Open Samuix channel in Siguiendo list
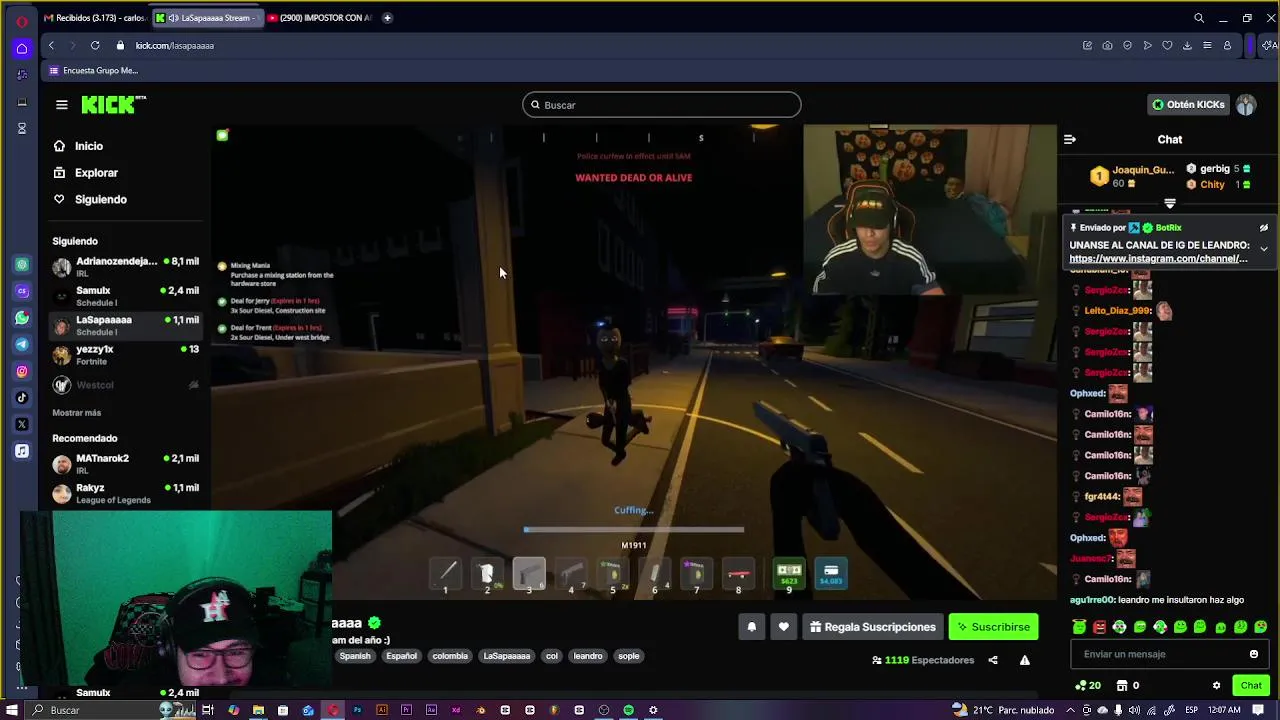Image resolution: width=1280 pixels, height=720 pixels. pyautogui.click(x=125, y=296)
